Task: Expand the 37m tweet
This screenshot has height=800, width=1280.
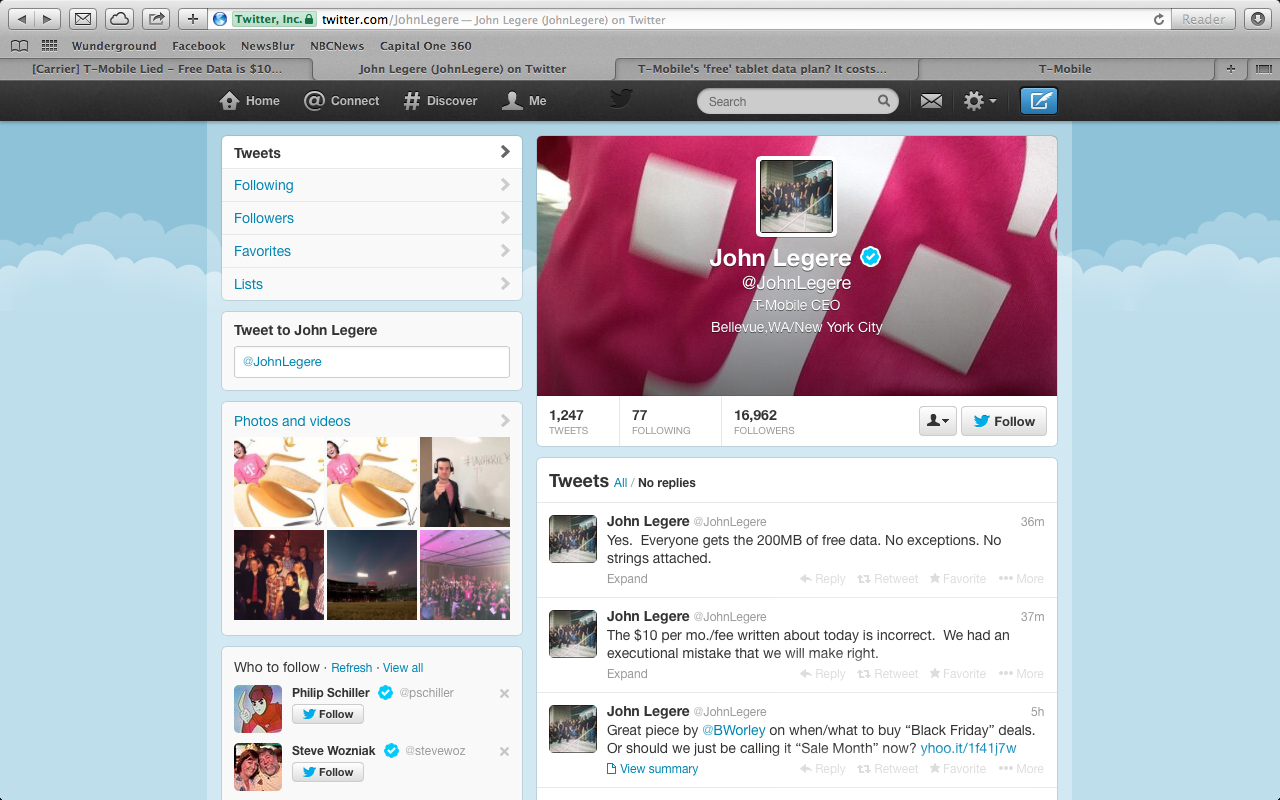Action: point(627,674)
